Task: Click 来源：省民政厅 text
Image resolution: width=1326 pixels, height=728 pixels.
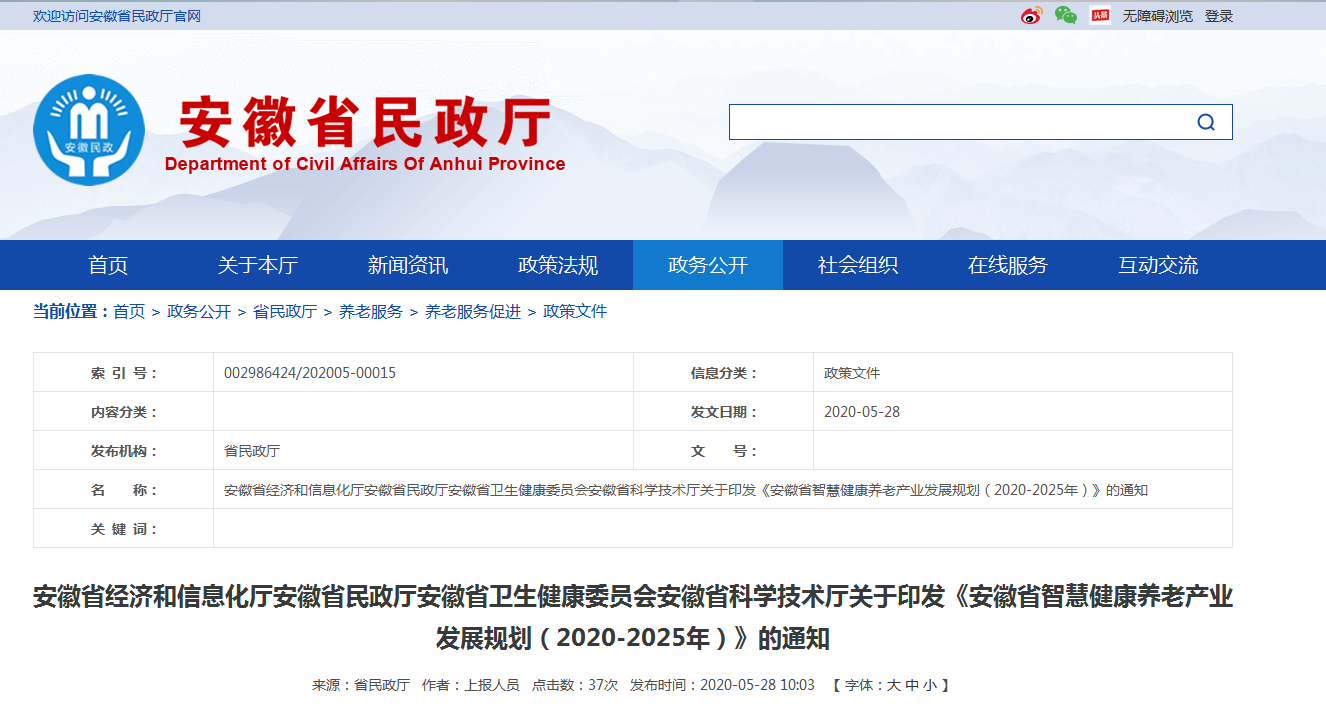Action: pos(361,685)
